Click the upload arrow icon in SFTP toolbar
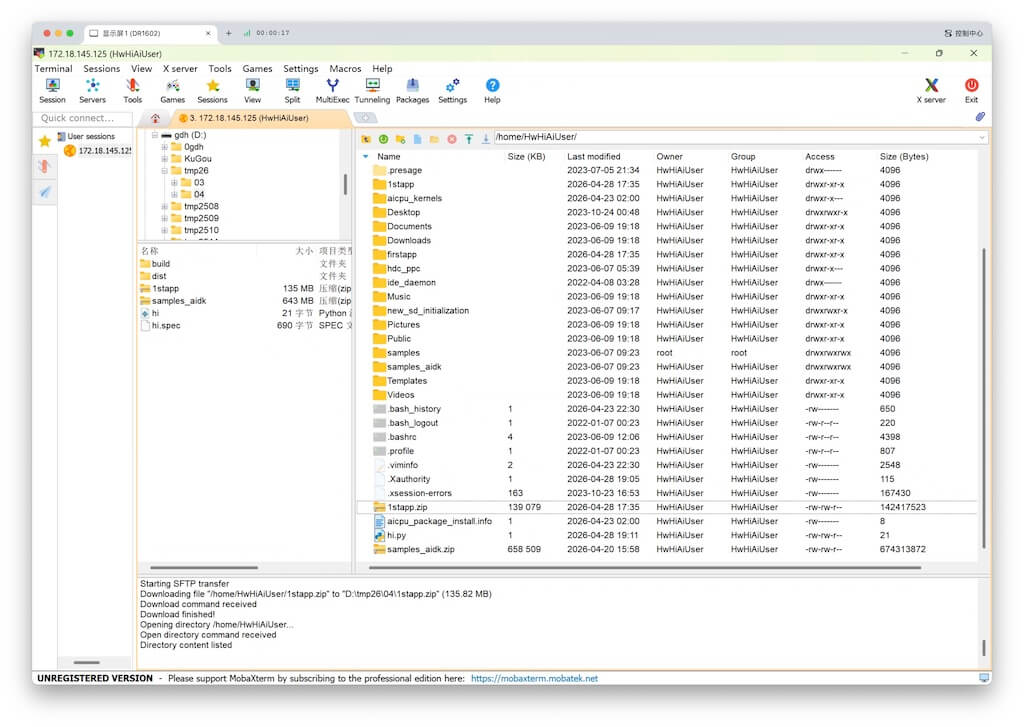This screenshot has width=1024, height=727. tap(469, 139)
